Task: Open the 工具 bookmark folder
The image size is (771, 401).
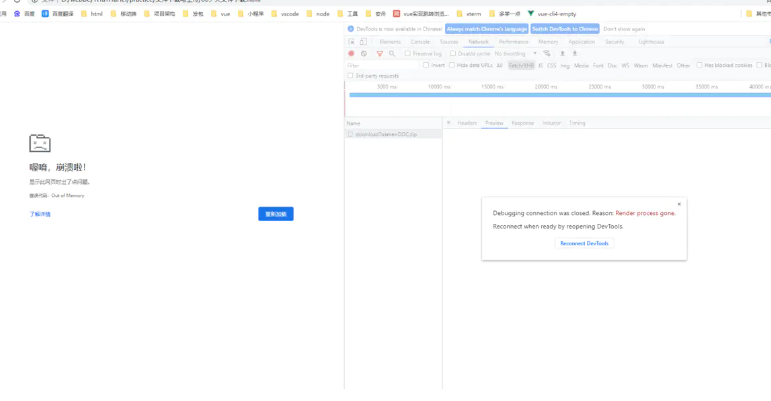Action: click(348, 14)
